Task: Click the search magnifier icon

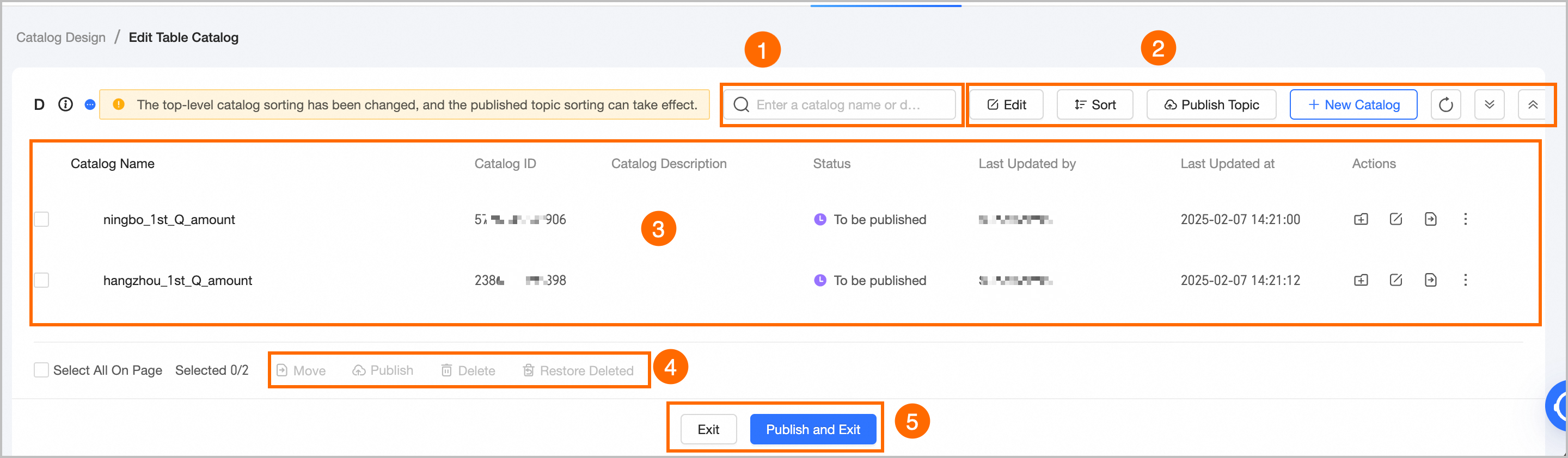Action: pyautogui.click(x=741, y=104)
